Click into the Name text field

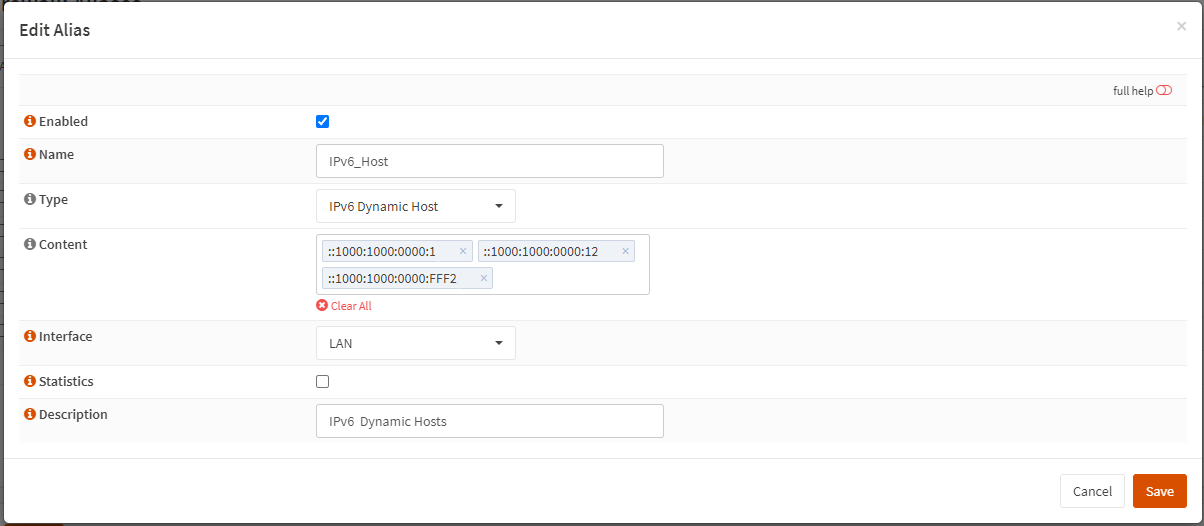(489, 161)
